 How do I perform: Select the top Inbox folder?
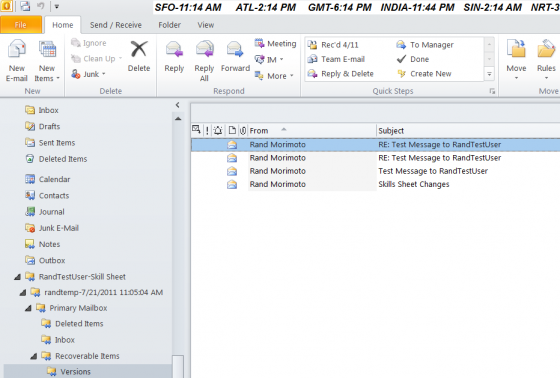(42, 110)
